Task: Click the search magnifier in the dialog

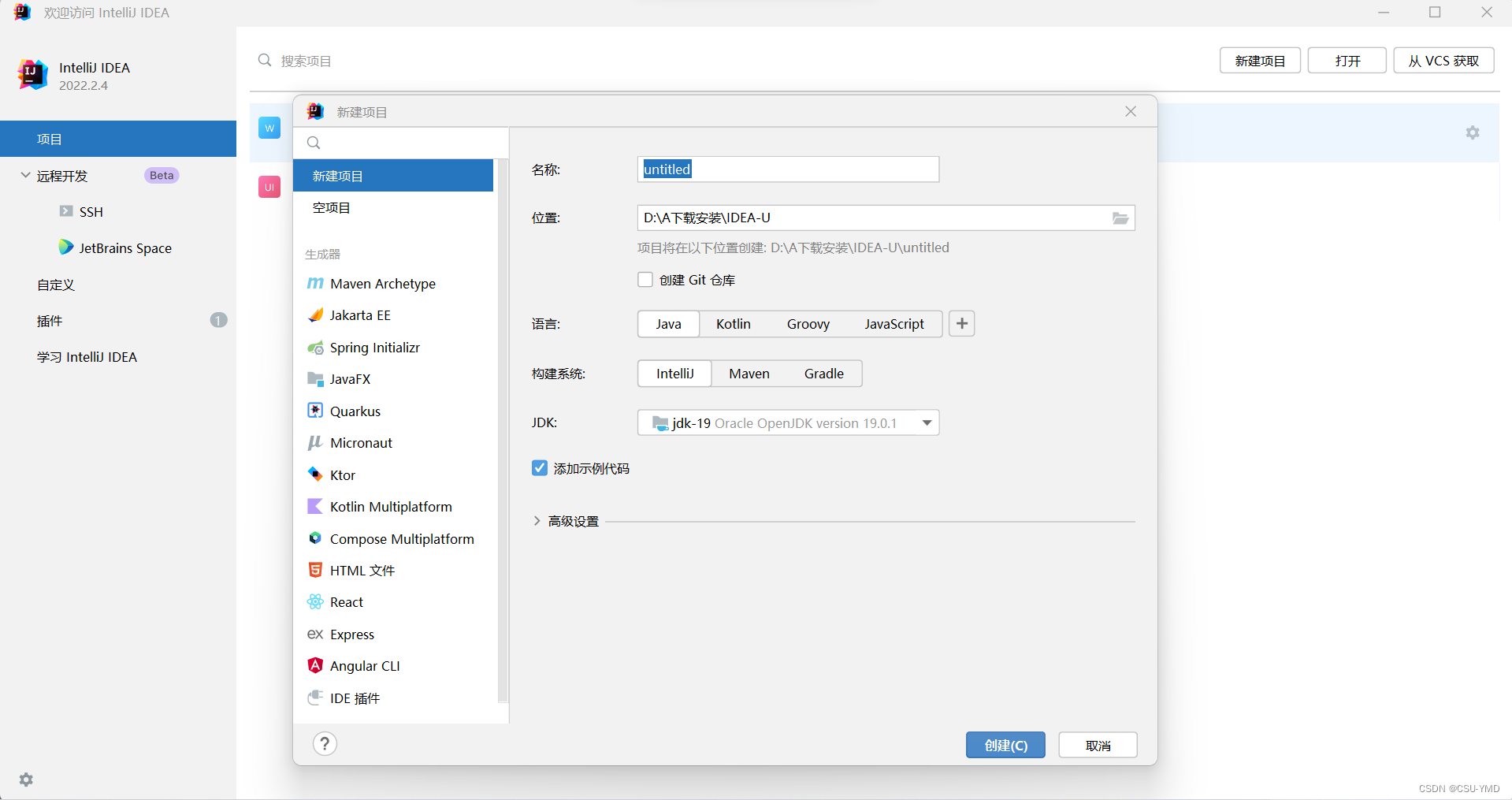Action: [x=314, y=143]
